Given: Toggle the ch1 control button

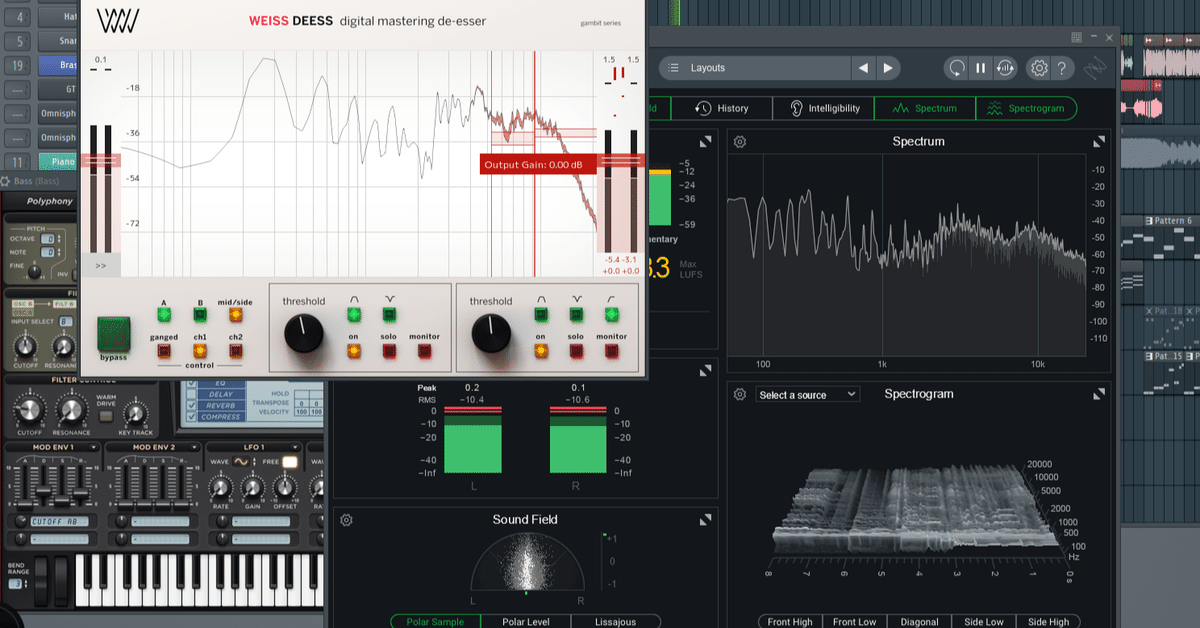Looking at the screenshot, I should point(200,351).
